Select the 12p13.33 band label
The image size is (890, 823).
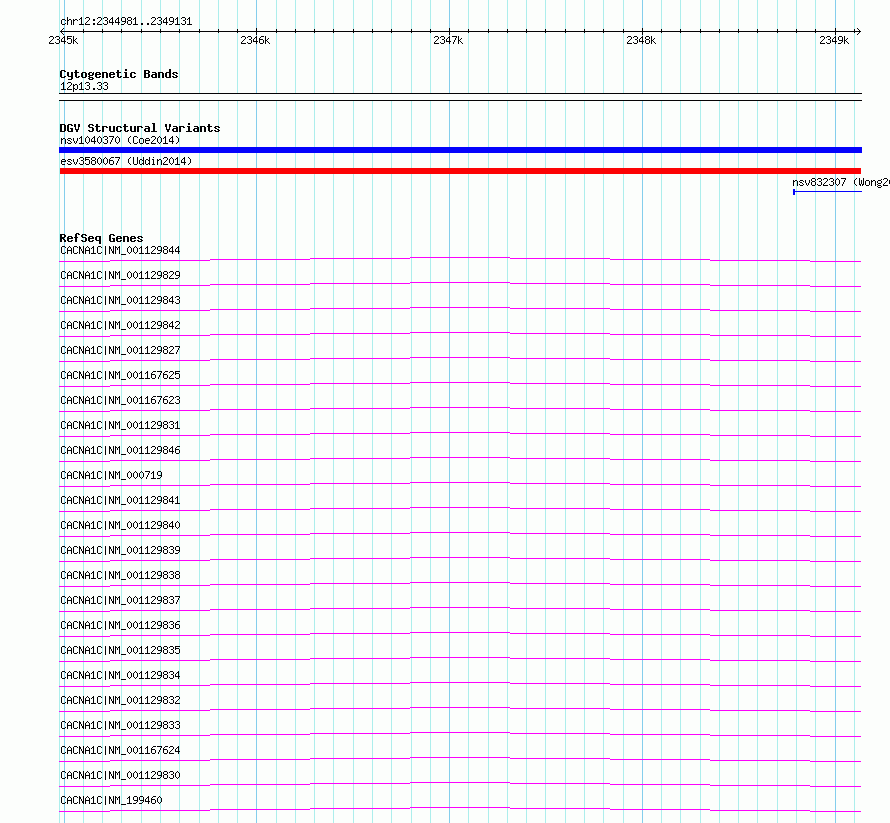pyautogui.click(x=84, y=86)
